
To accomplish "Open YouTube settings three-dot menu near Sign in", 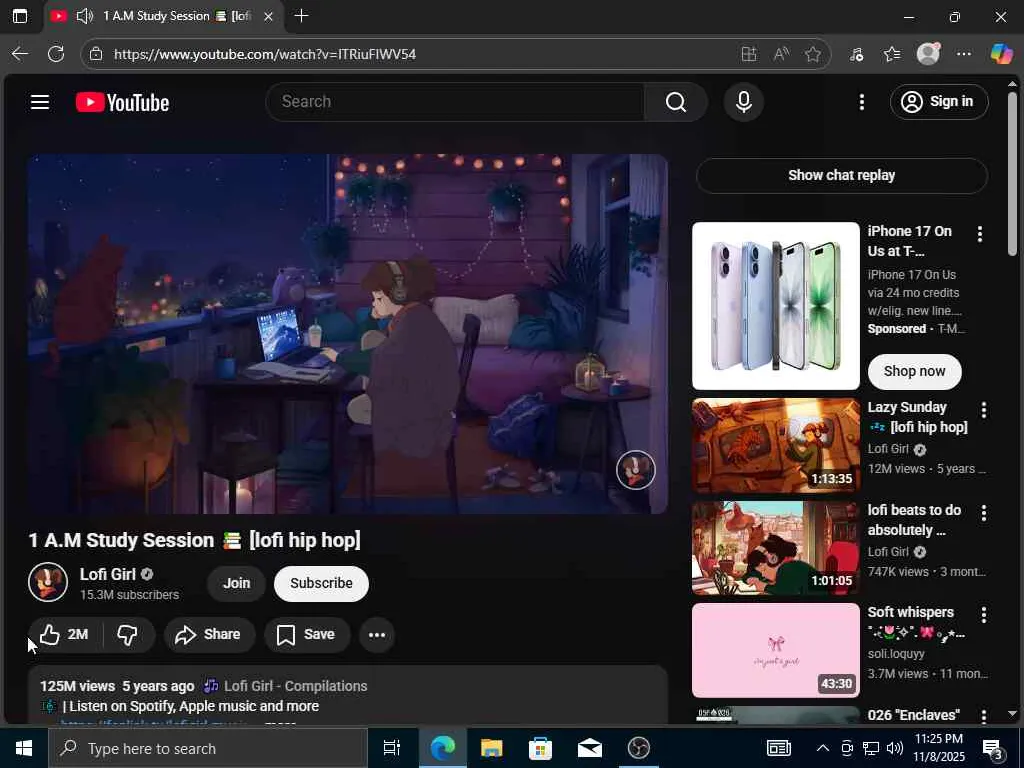I will 862,102.
